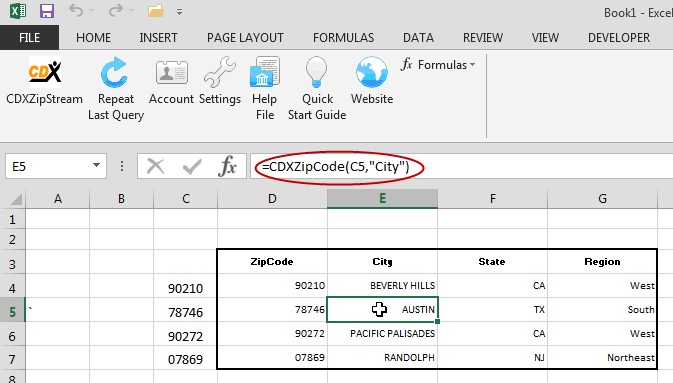Screen dimensions: 673x383
Task: Switch to the DATA ribbon tab
Action: coord(418,38)
